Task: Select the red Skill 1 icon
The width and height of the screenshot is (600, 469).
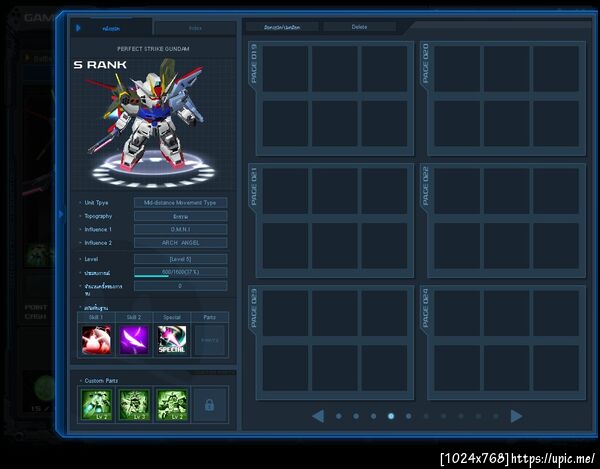Action: click(x=96, y=340)
